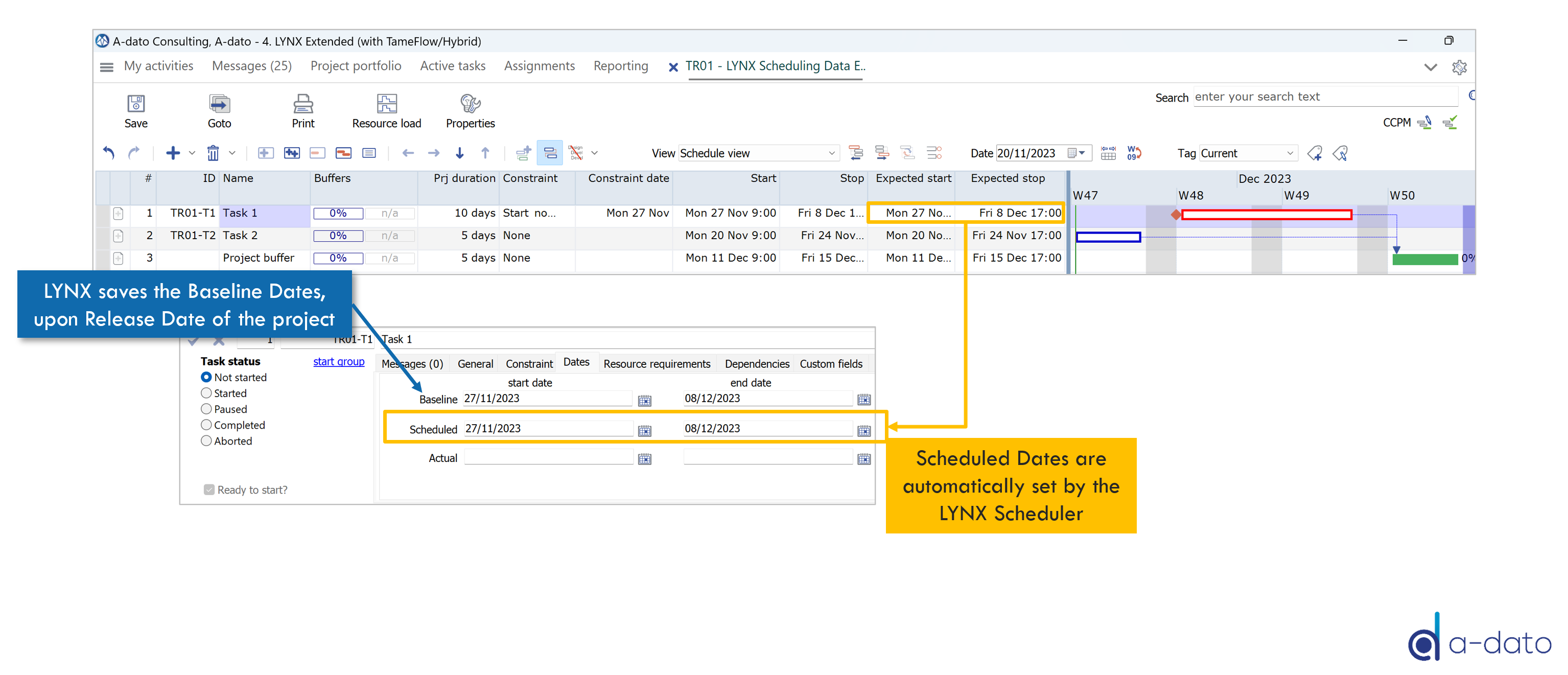Click the W09 week refresh icon
This screenshot has width=1568, height=675.
coord(1134,153)
